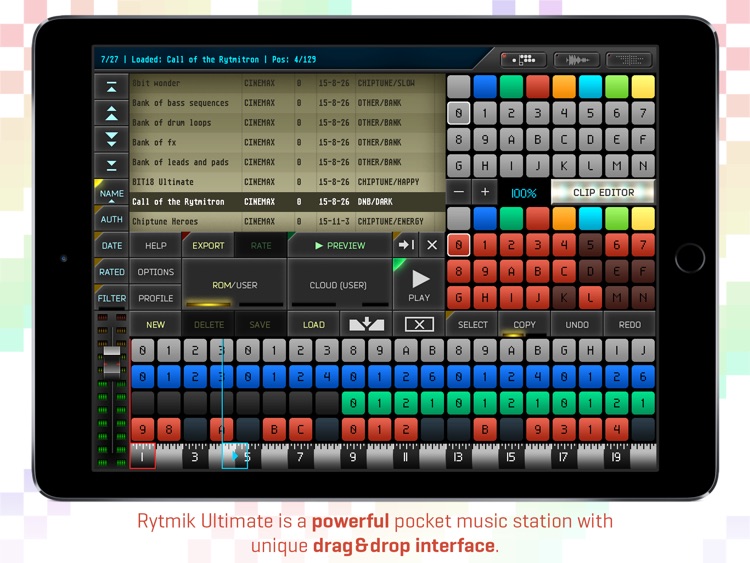This screenshot has width=750, height=563.
Task: Tap red clip pad 0 in the lower grid
Action: (459, 245)
